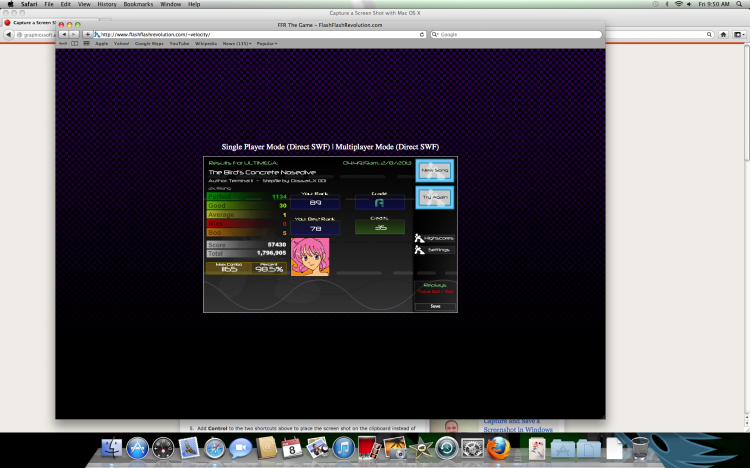
Task: Open Mail stamp icon in Dock
Action: point(189,448)
